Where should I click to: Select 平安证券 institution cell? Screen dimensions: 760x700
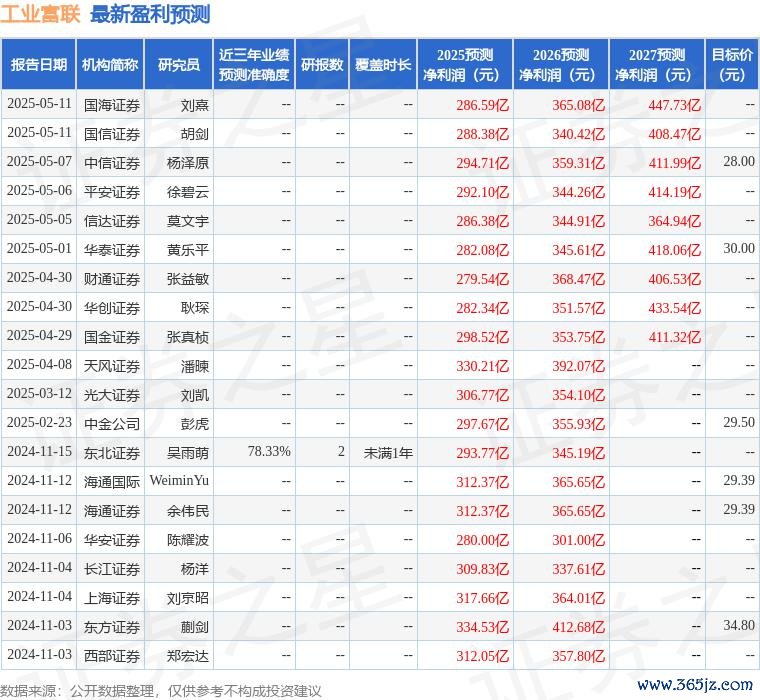112,192
